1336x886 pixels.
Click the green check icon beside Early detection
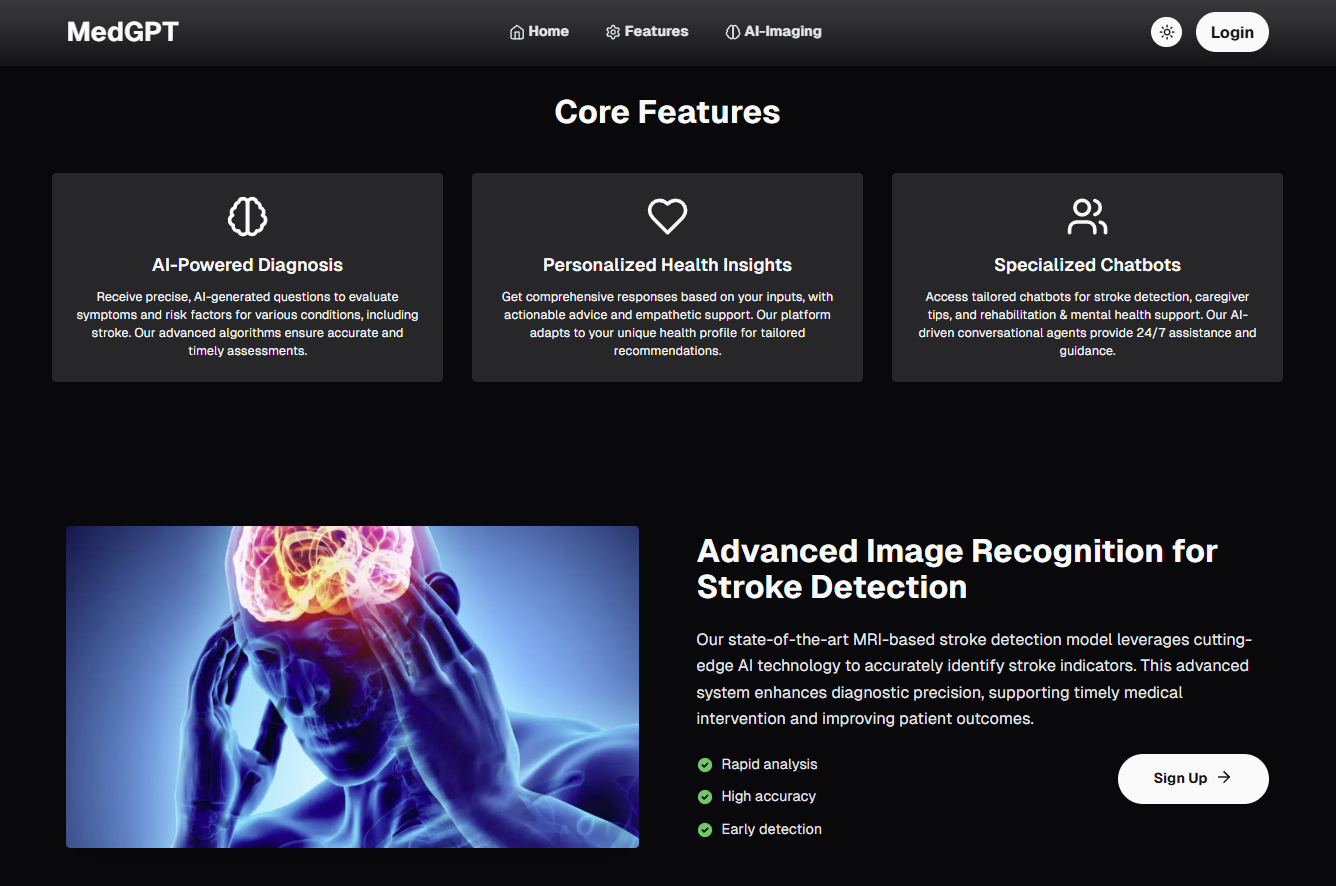coord(705,830)
